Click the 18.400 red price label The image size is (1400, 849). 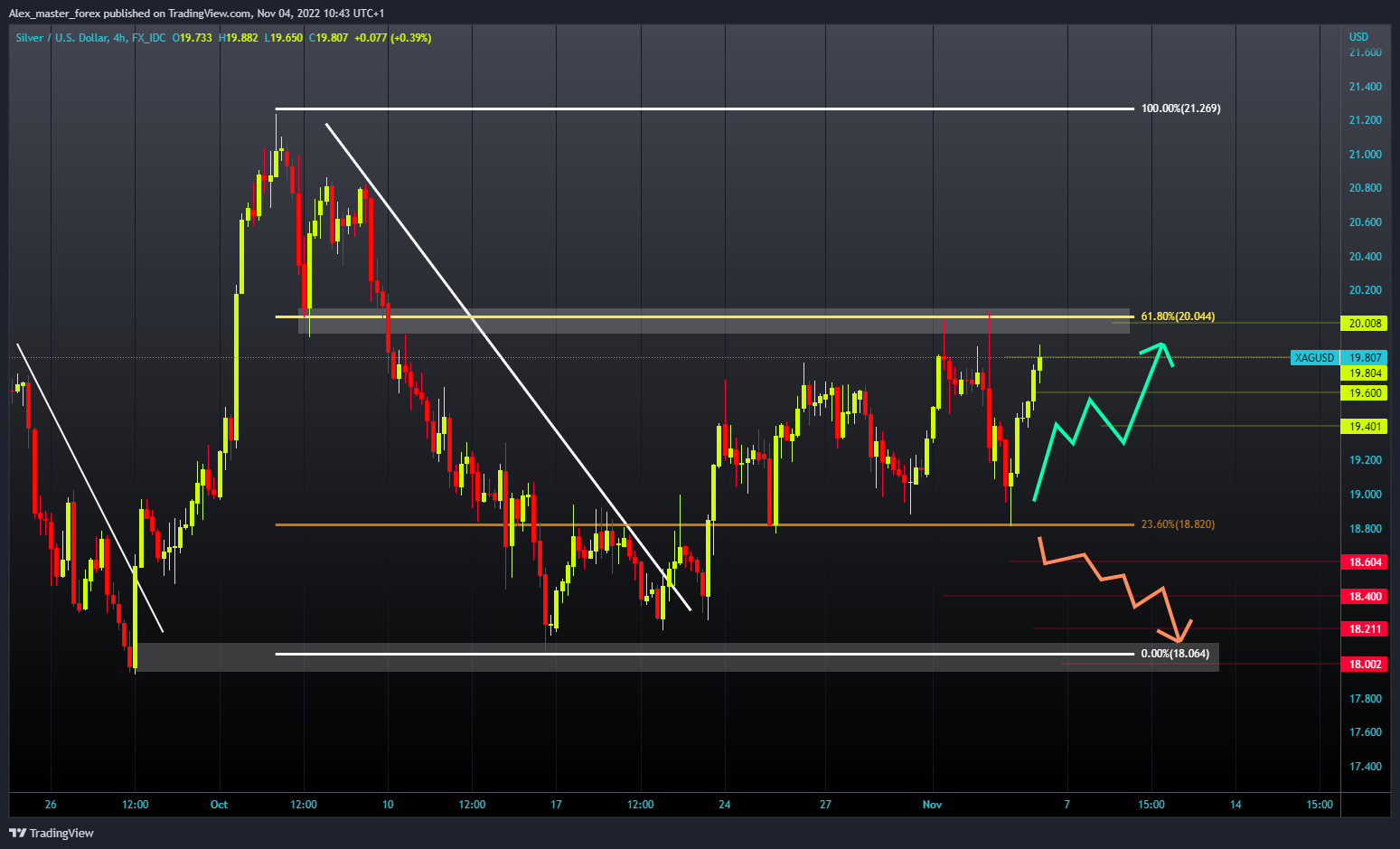click(x=1365, y=597)
